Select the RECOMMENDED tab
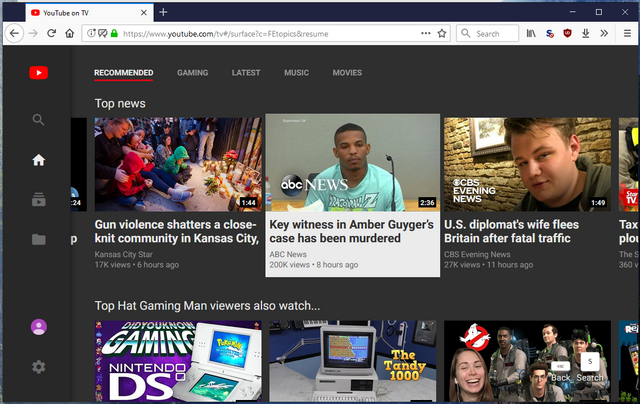 124,73
